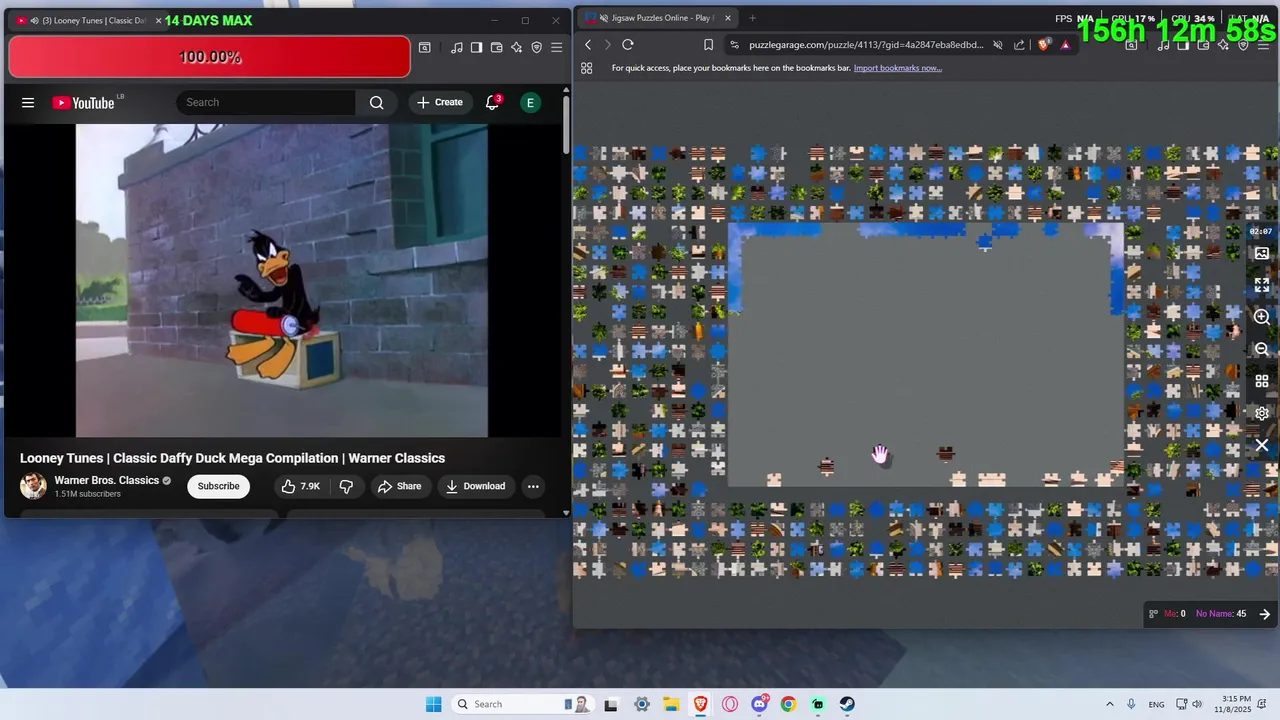The image size is (1280, 720).
Task: Zoom out on the puzzle board
Action: [x=1262, y=349]
